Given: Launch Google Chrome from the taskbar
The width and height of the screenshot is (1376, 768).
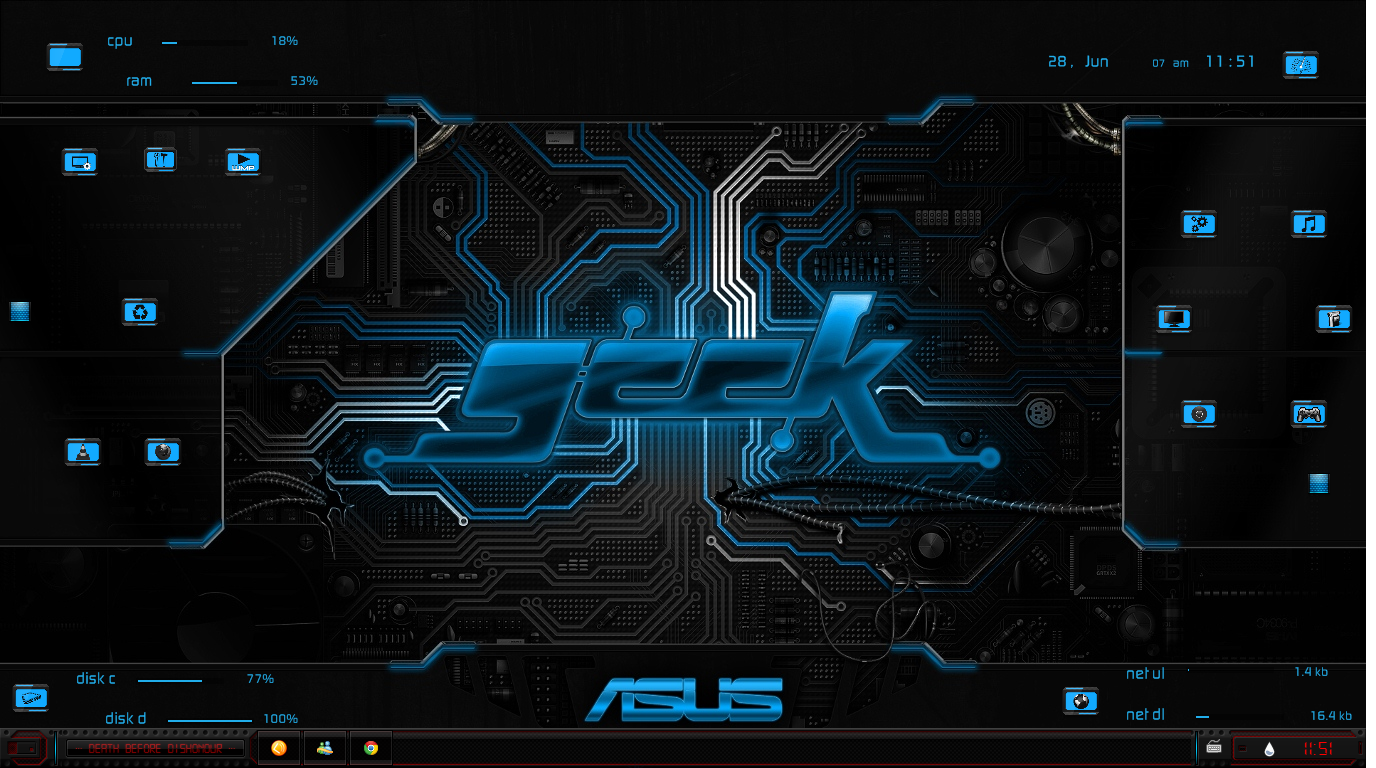Looking at the screenshot, I should pos(371,748).
